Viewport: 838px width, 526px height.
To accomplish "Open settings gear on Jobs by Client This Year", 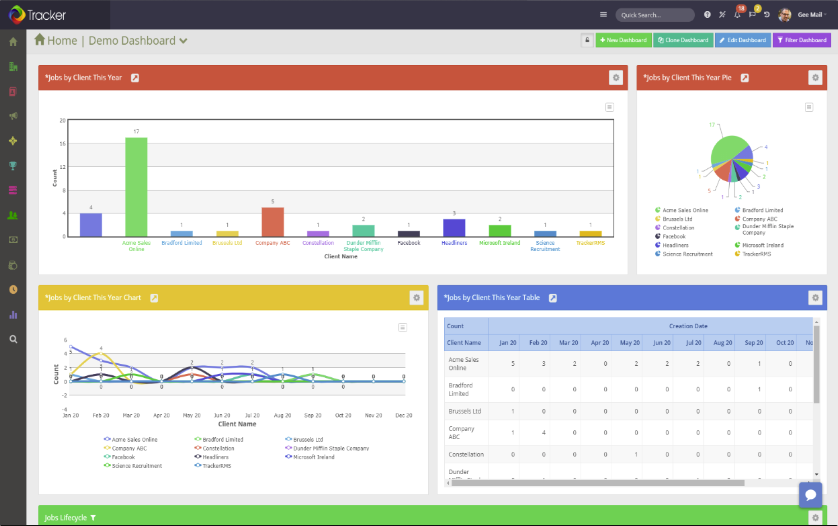I will click(x=616, y=78).
